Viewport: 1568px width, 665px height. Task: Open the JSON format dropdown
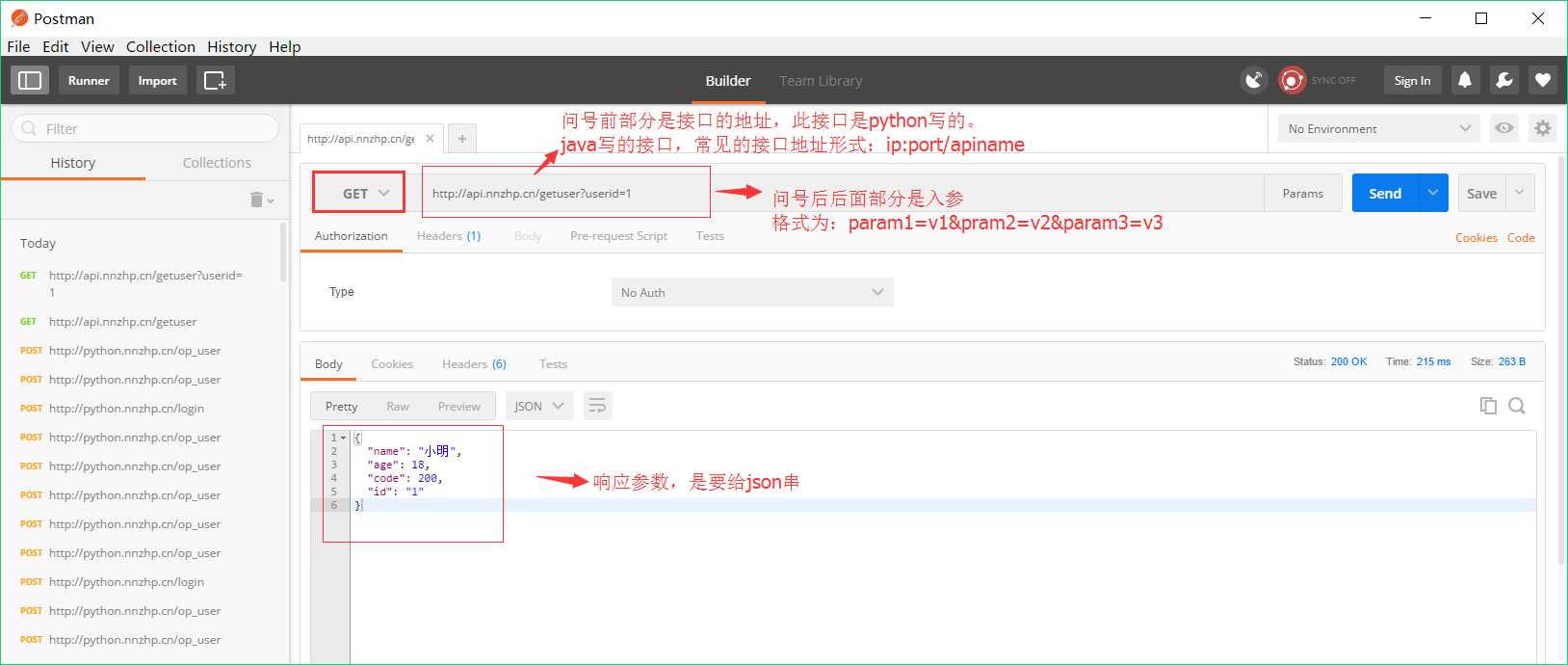click(x=539, y=406)
